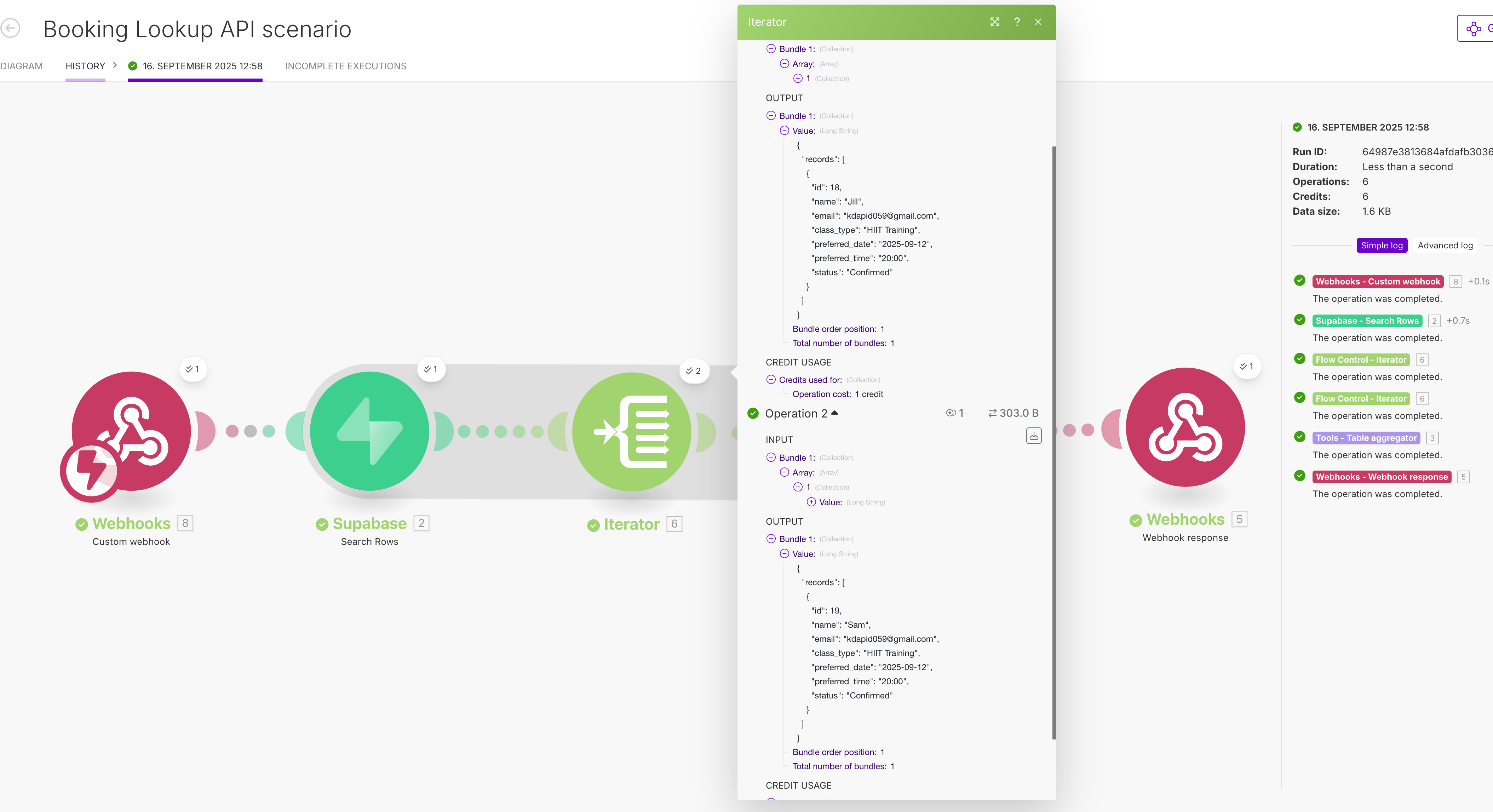1493x812 pixels.
Task: Collapse the first INPUT Array node
Action: (784, 64)
